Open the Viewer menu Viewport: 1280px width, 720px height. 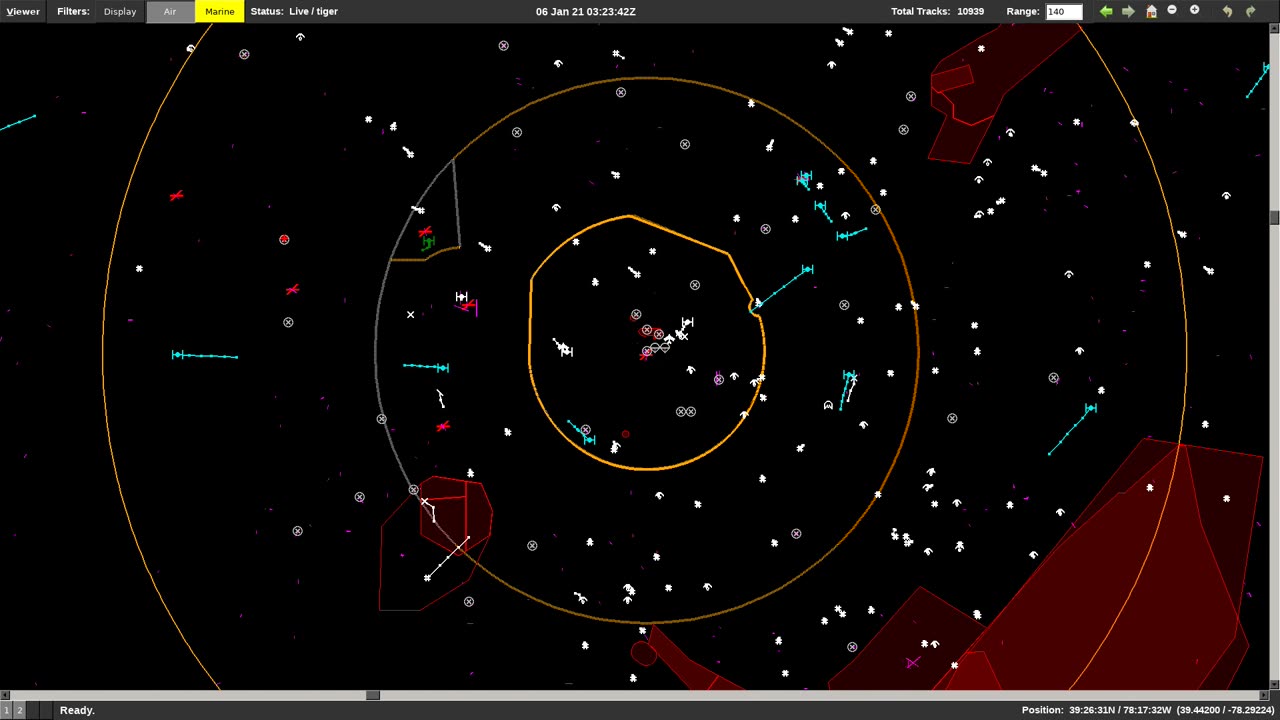coord(23,11)
